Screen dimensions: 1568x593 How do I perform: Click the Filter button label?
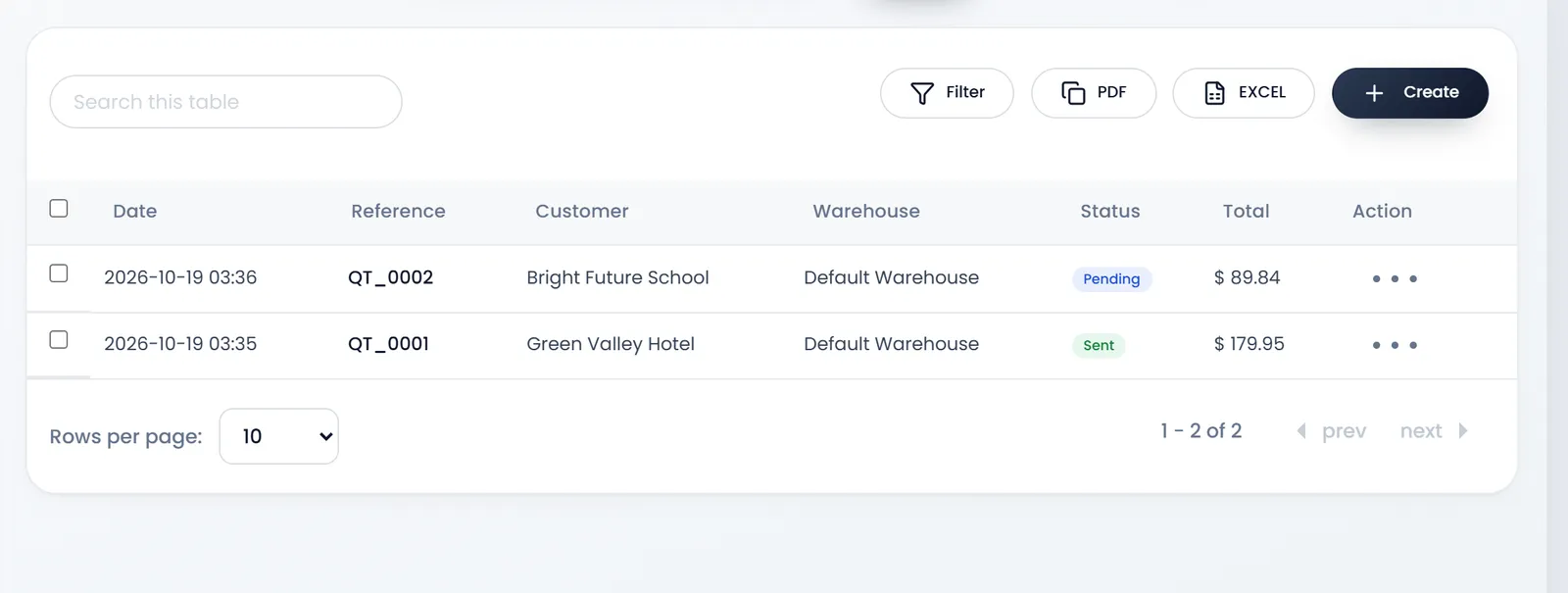coord(965,92)
